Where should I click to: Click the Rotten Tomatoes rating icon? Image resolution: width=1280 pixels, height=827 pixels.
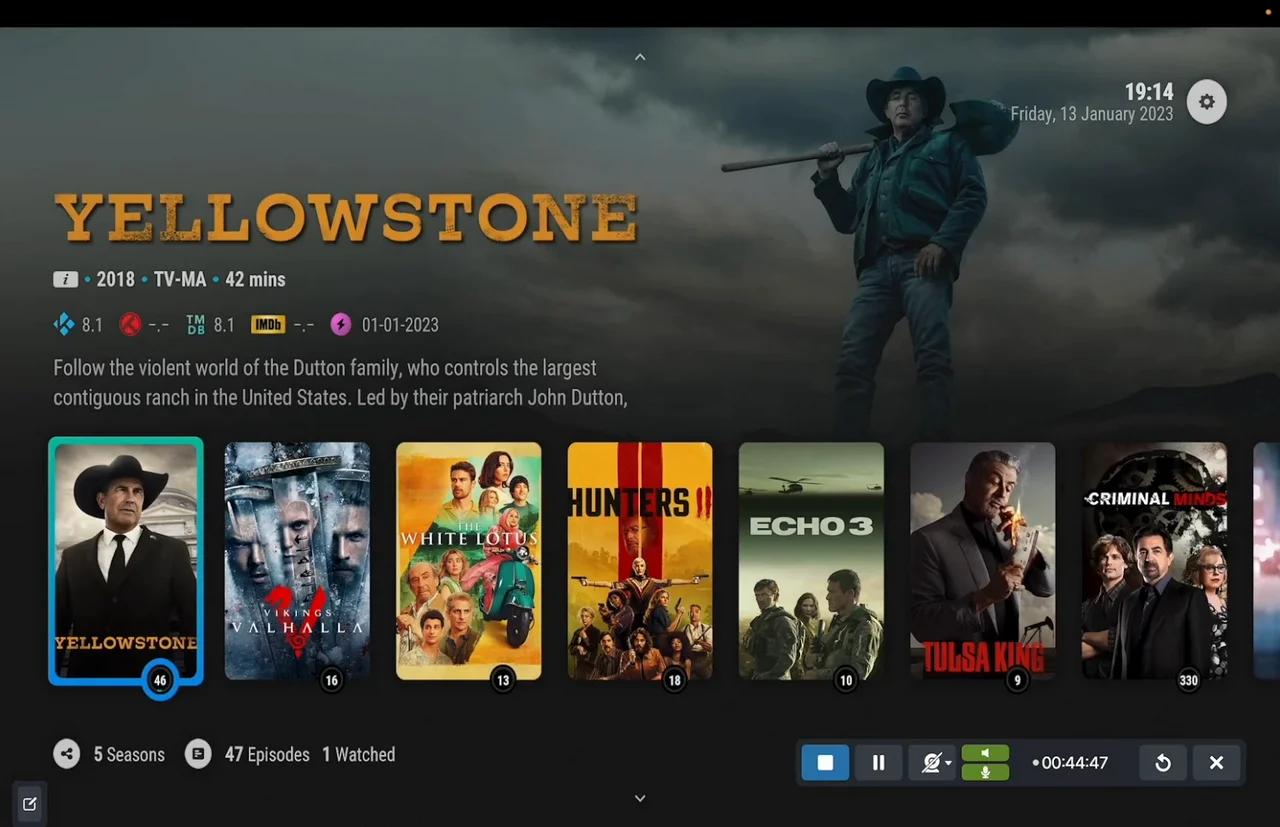coord(130,324)
